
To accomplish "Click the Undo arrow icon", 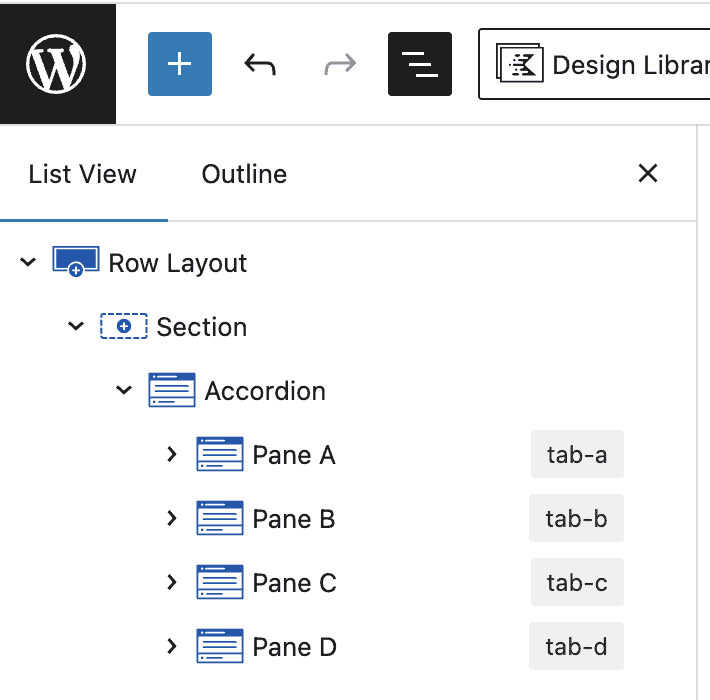I will (x=260, y=65).
